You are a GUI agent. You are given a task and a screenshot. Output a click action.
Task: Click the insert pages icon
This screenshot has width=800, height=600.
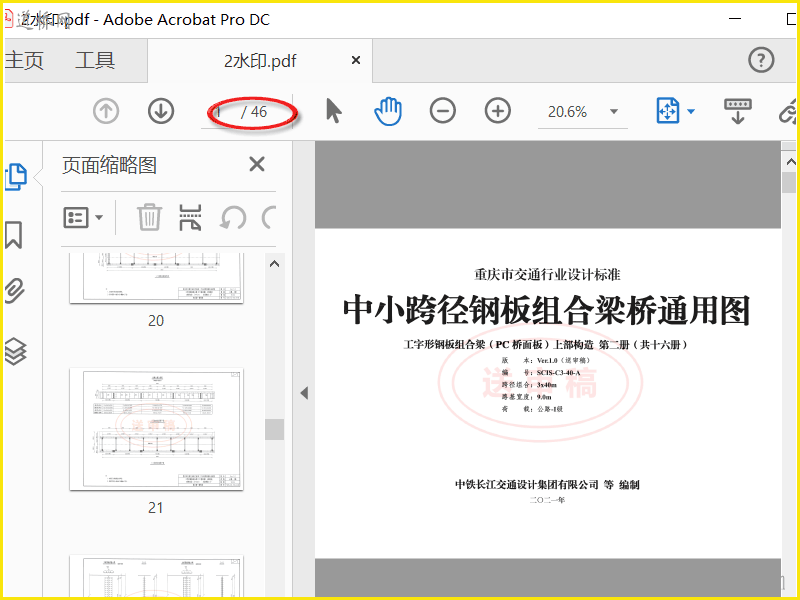(190, 218)
